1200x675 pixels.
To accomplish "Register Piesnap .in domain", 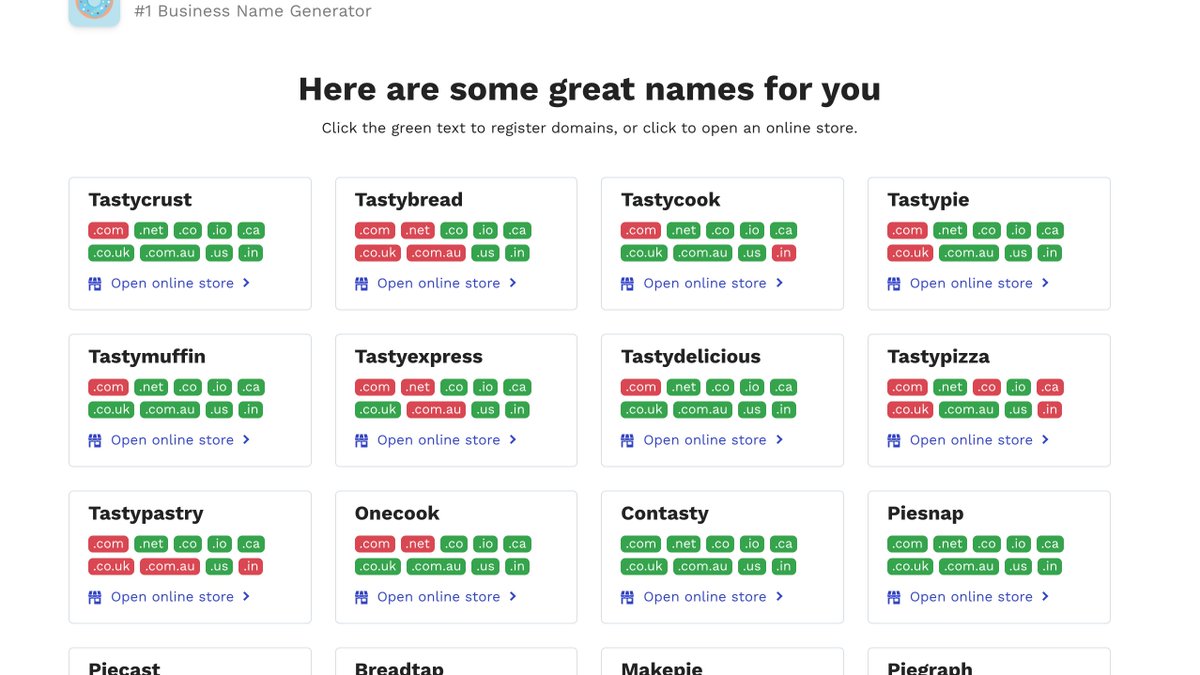I will [x=1050, y=566].
